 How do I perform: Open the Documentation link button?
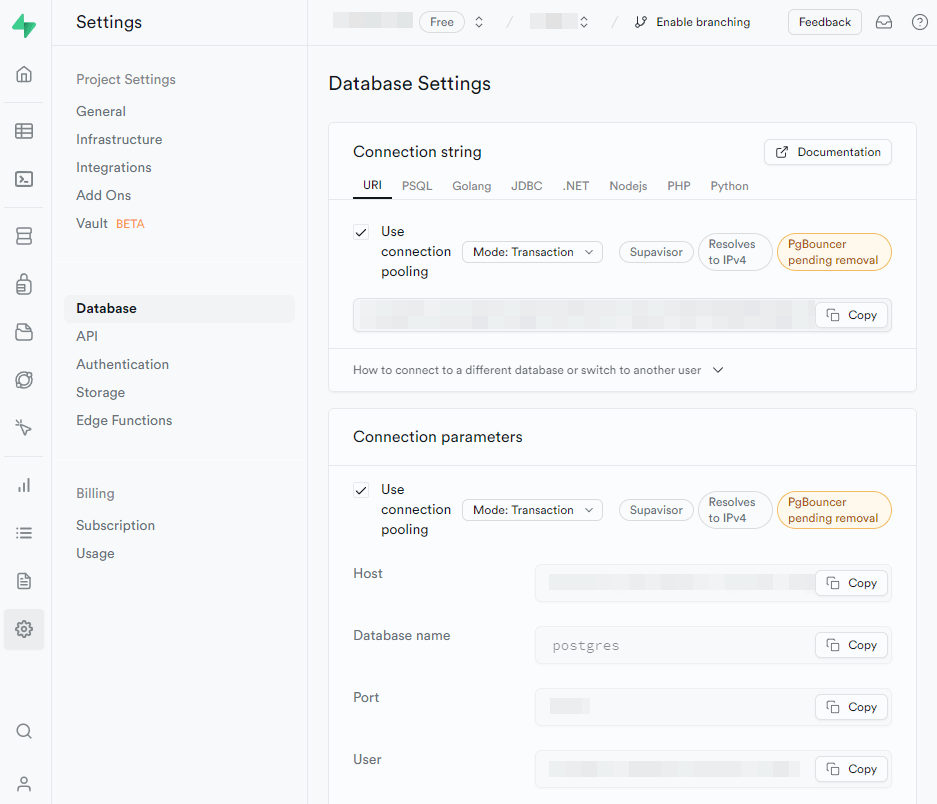click(x=828, y=152)
